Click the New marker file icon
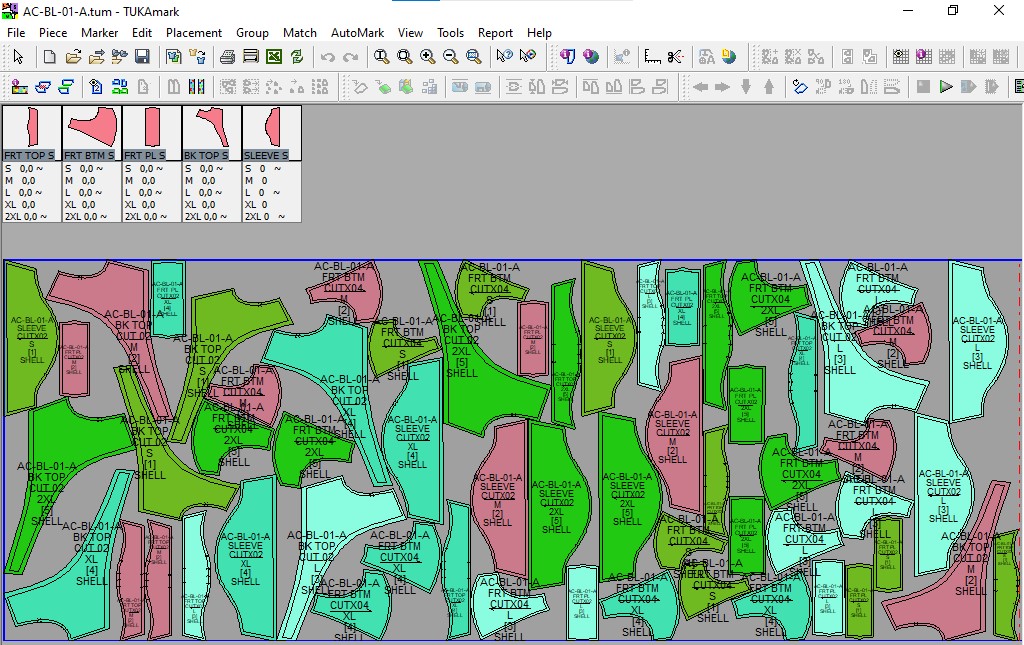This screenshot has width=1024, height=645. click(x=50, y=57)
